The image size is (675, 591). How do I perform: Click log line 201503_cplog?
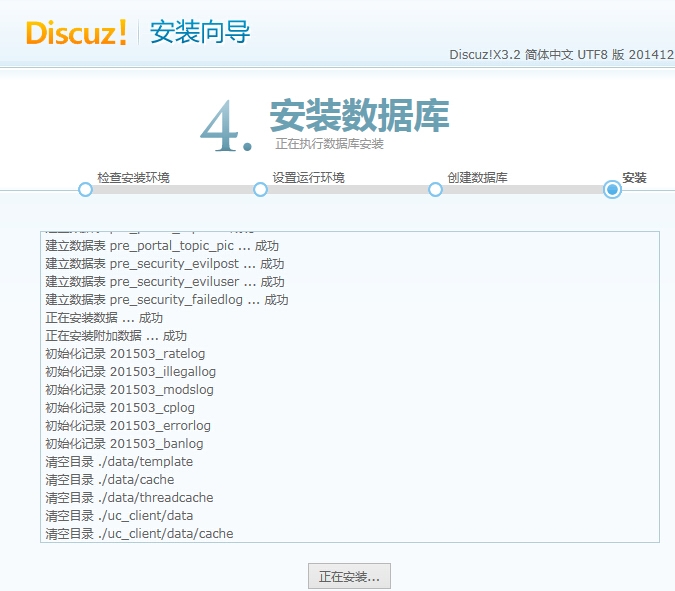click(120, 408)
